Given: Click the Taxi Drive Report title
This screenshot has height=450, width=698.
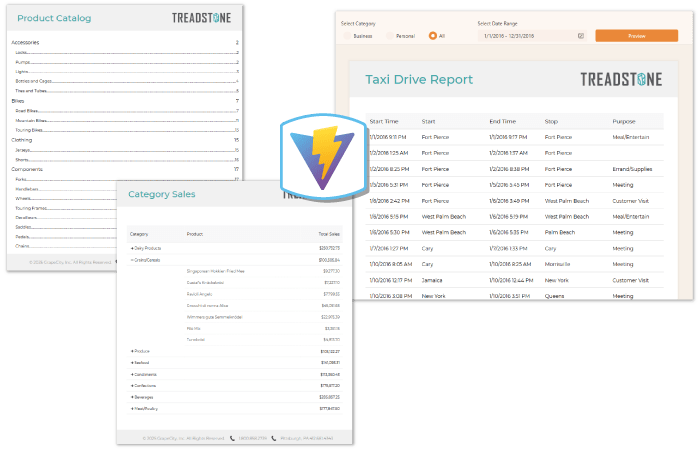Looking at the screenshot, I should click(419, 80).
